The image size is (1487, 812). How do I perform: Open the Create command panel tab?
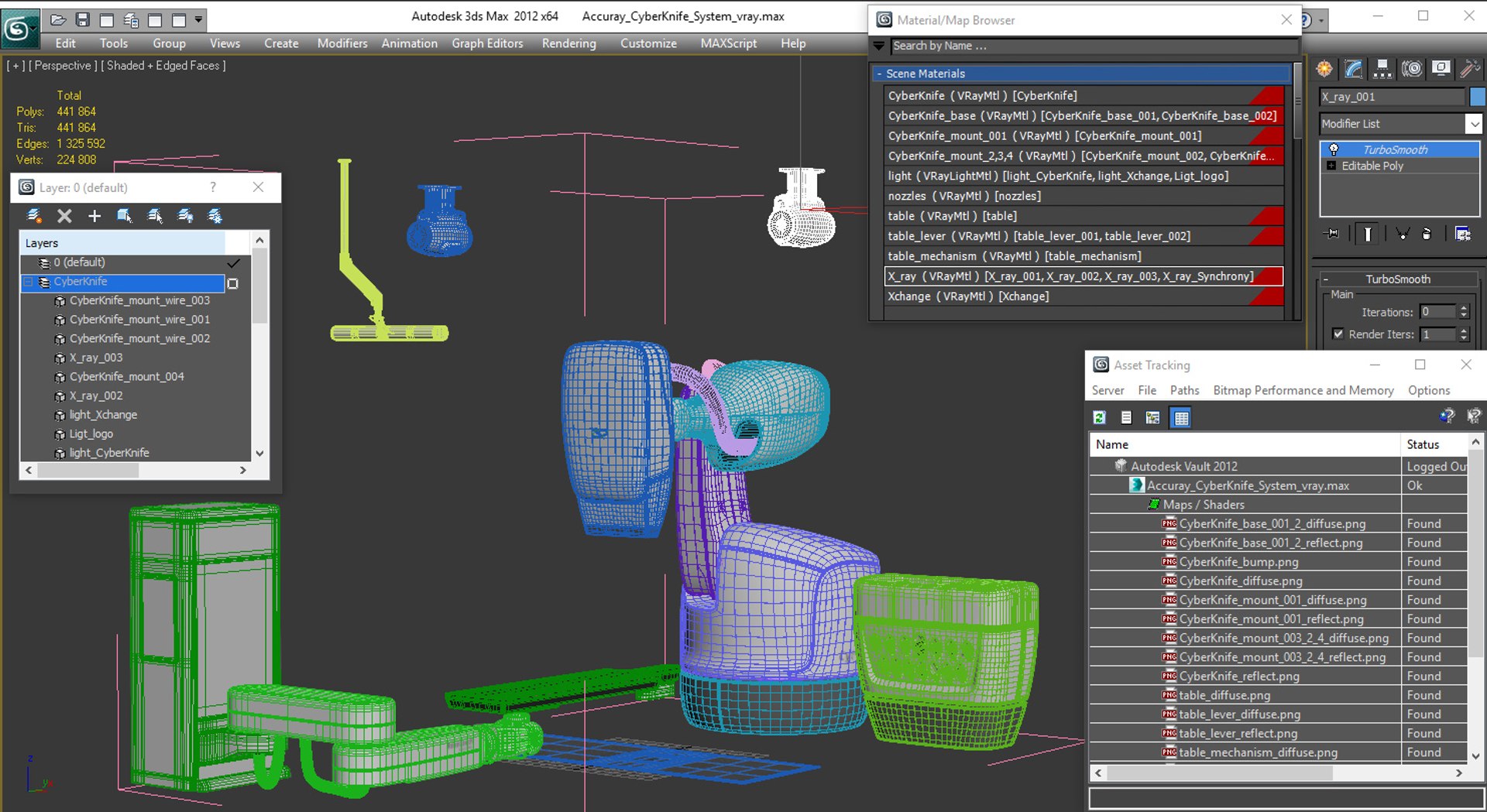pos(1324,69)
